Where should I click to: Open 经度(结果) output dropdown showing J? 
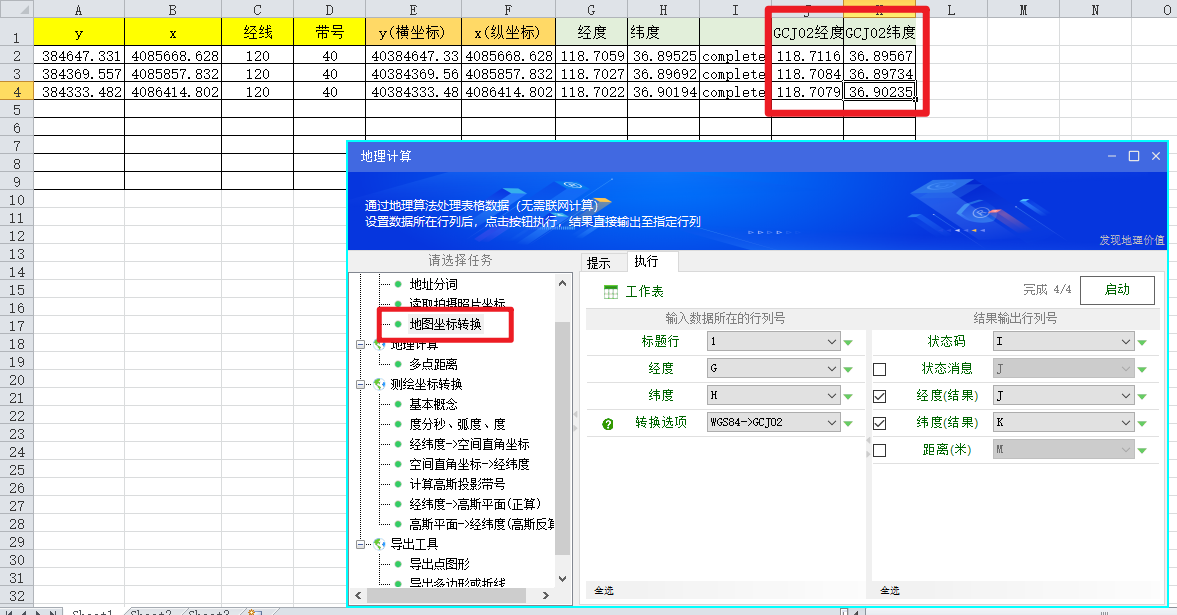click(x=1063, y=396)
